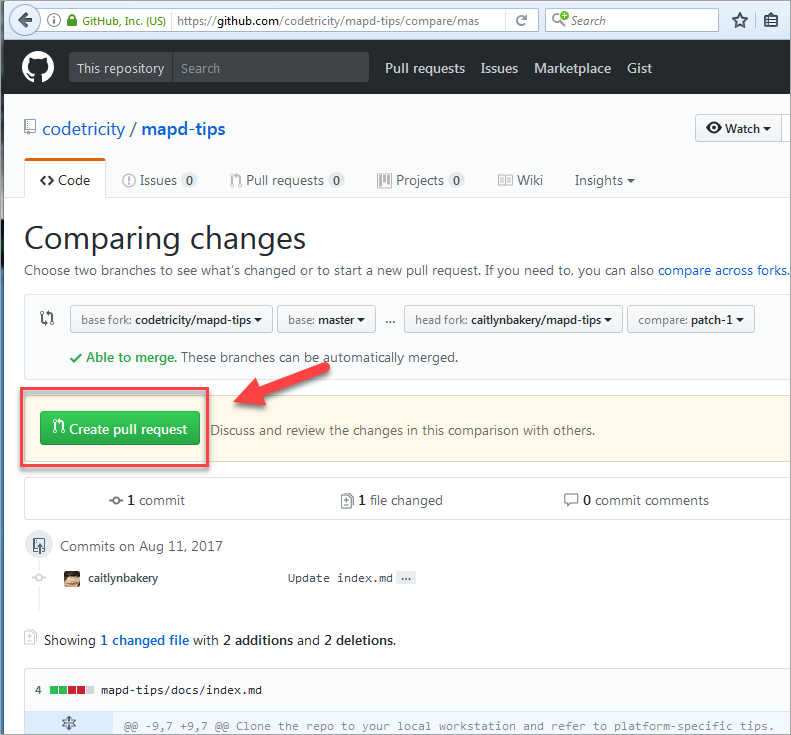Screen dimensions: 791x735
Task: Bookmark this page using the star icon
Action: point(740,21)
